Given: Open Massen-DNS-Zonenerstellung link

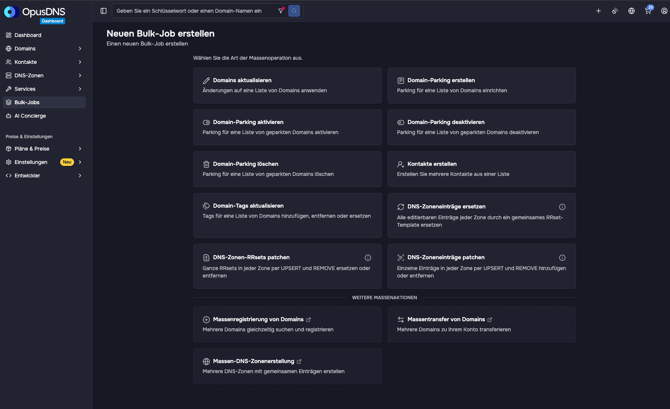Looking at the screenshot, I should tap(287, 366).
